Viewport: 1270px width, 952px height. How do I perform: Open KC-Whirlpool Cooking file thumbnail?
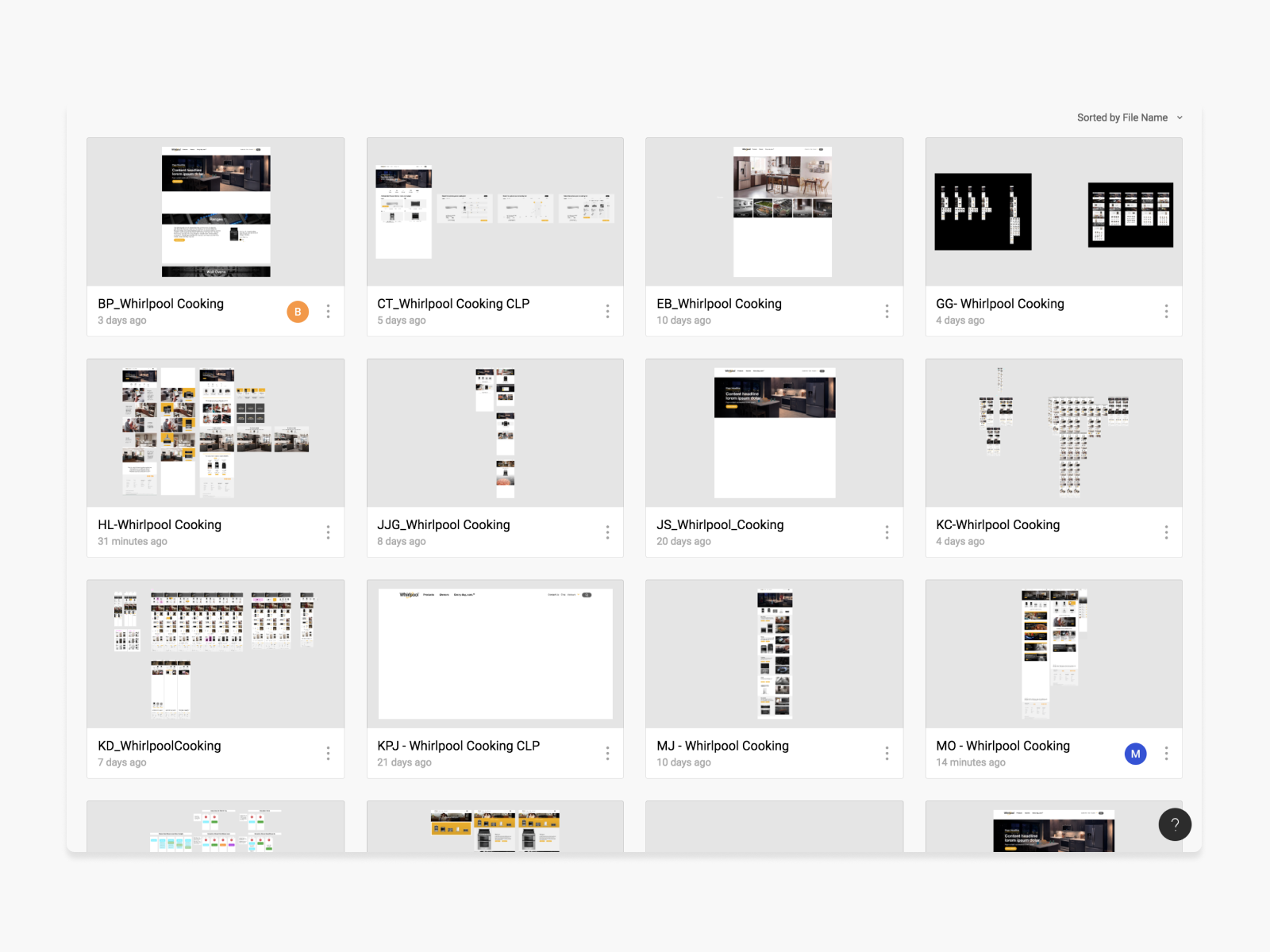coord(1054,433)
